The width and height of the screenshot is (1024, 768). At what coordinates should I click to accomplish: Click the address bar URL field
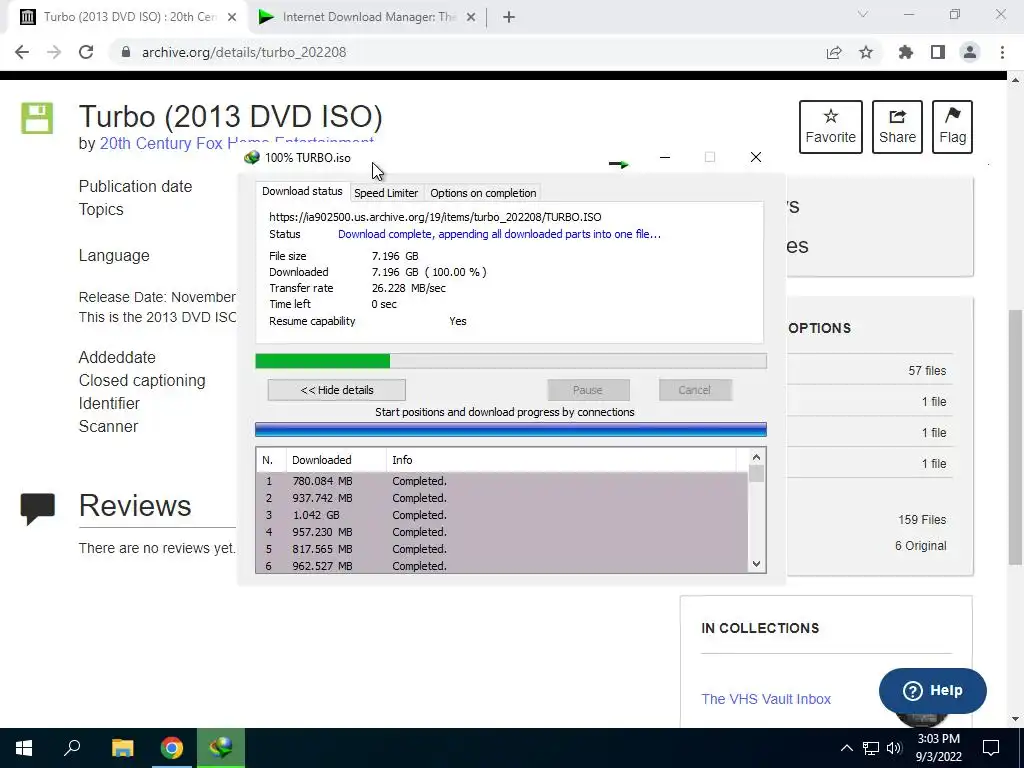[x=470, y=52]
